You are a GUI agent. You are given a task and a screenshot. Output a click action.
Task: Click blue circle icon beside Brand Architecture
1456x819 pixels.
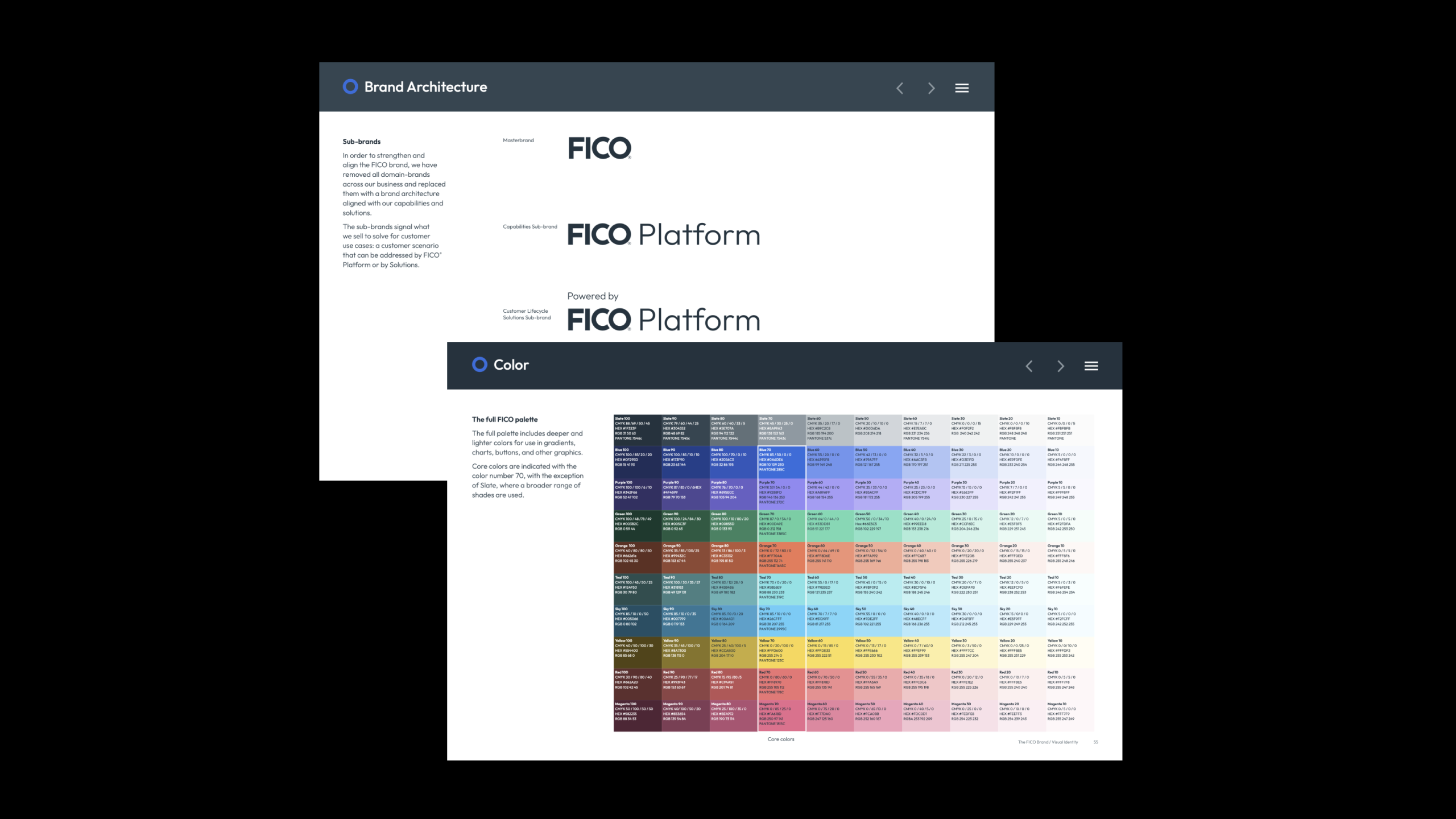350,86
